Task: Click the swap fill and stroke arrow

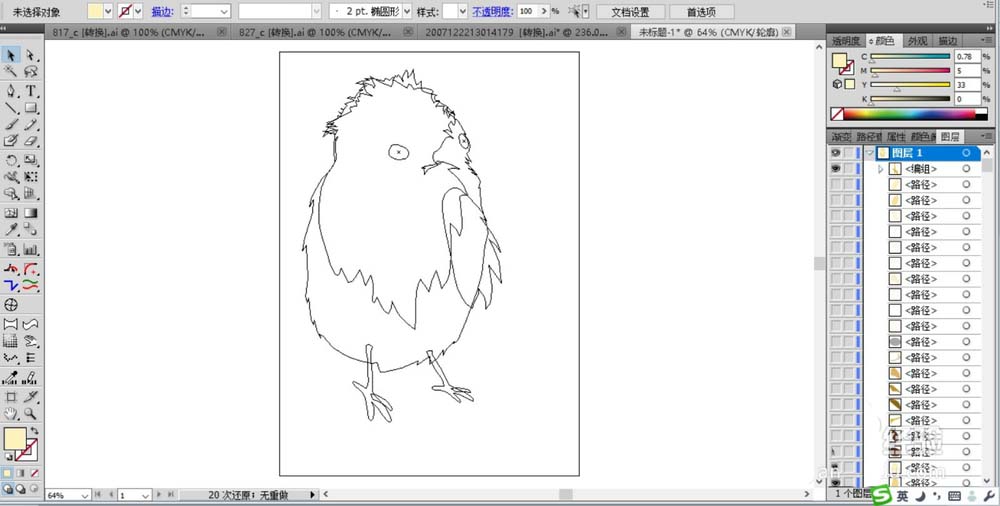Action: 34,431
